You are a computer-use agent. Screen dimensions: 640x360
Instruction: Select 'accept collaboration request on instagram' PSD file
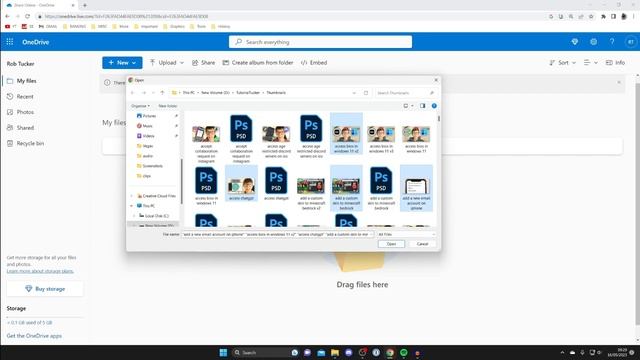[241, 138]
